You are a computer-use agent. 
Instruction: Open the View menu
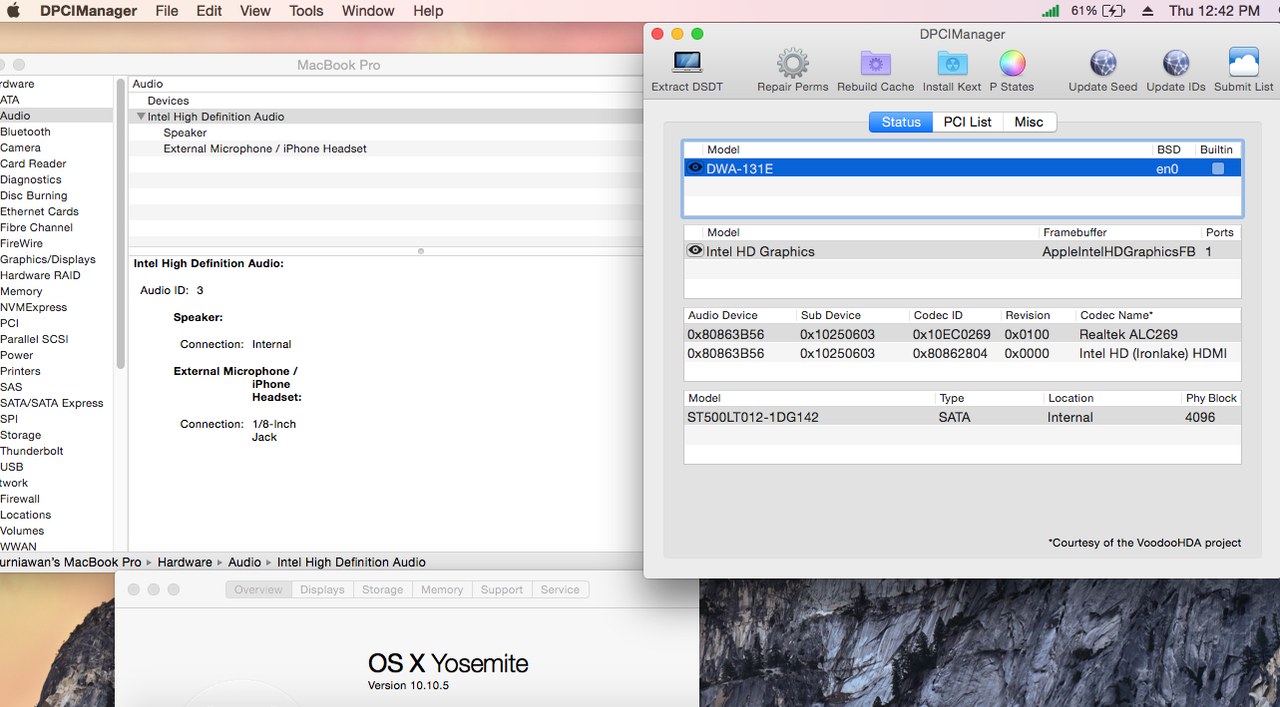(x=255, y=11)
